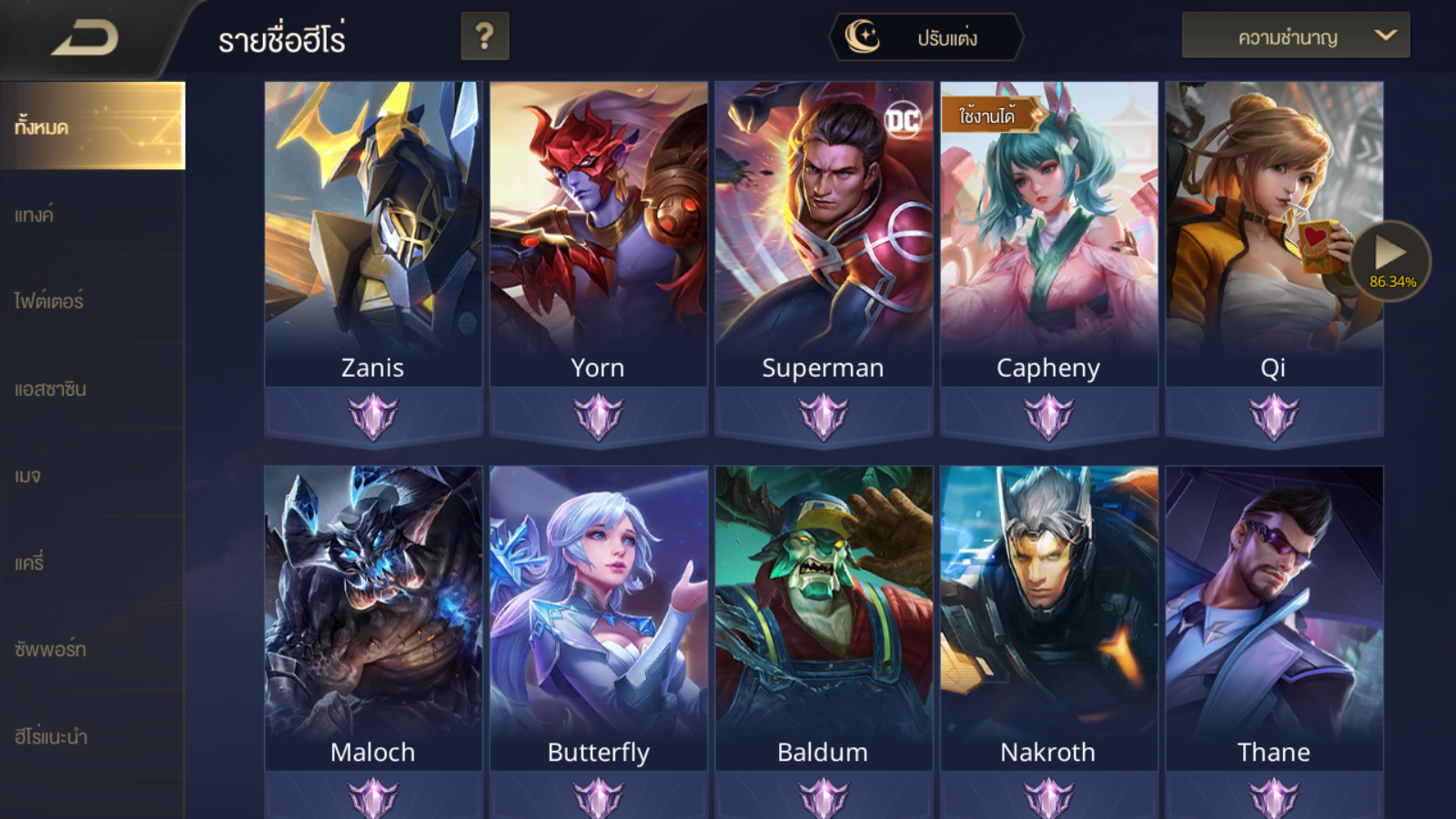The height and width of the screenshot is (819, 1456).
Task: Select the ทั้งหมด category tab
Action: coord(92,126)
